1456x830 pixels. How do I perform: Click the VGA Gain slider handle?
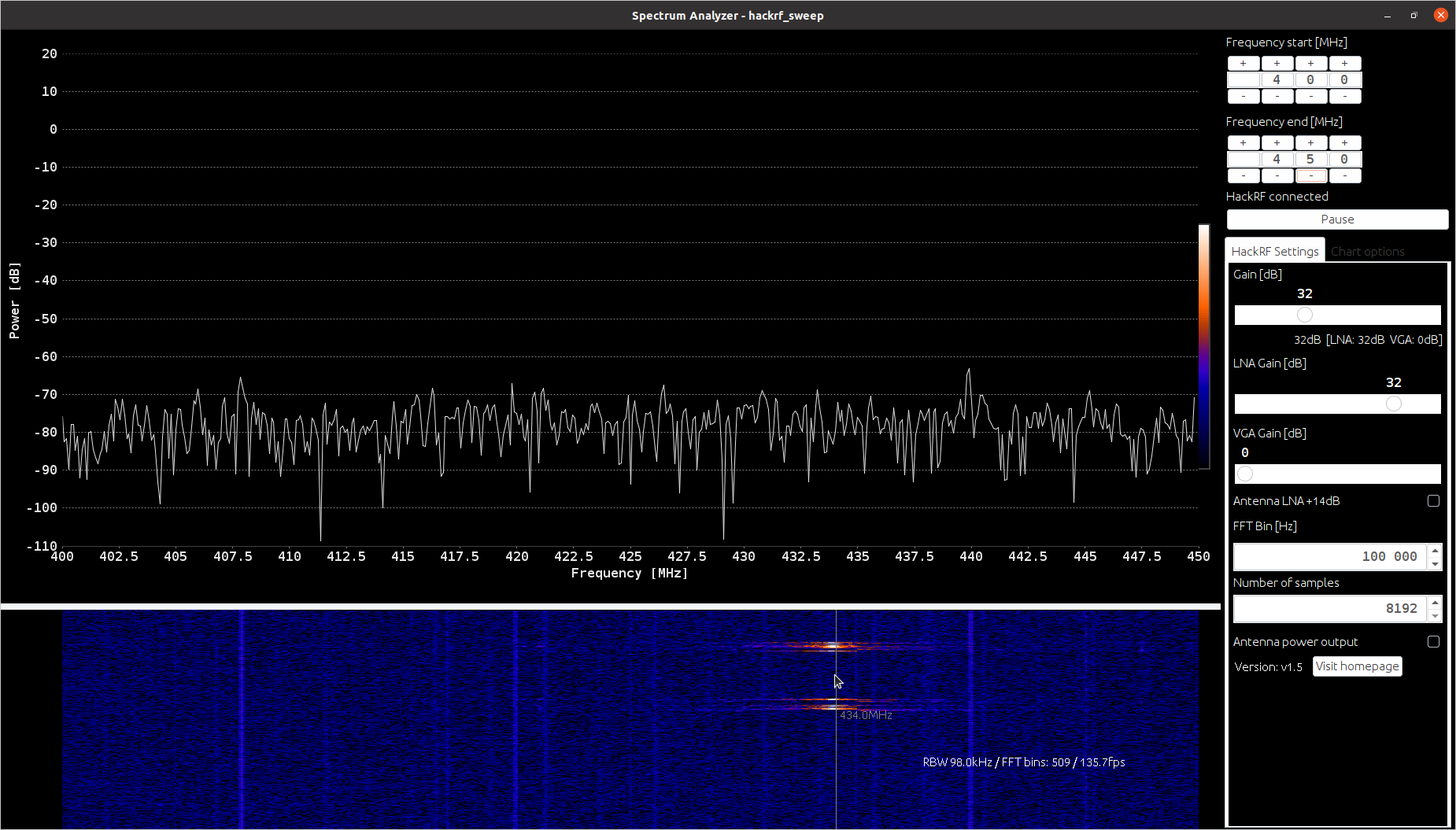click(1245, 474)
